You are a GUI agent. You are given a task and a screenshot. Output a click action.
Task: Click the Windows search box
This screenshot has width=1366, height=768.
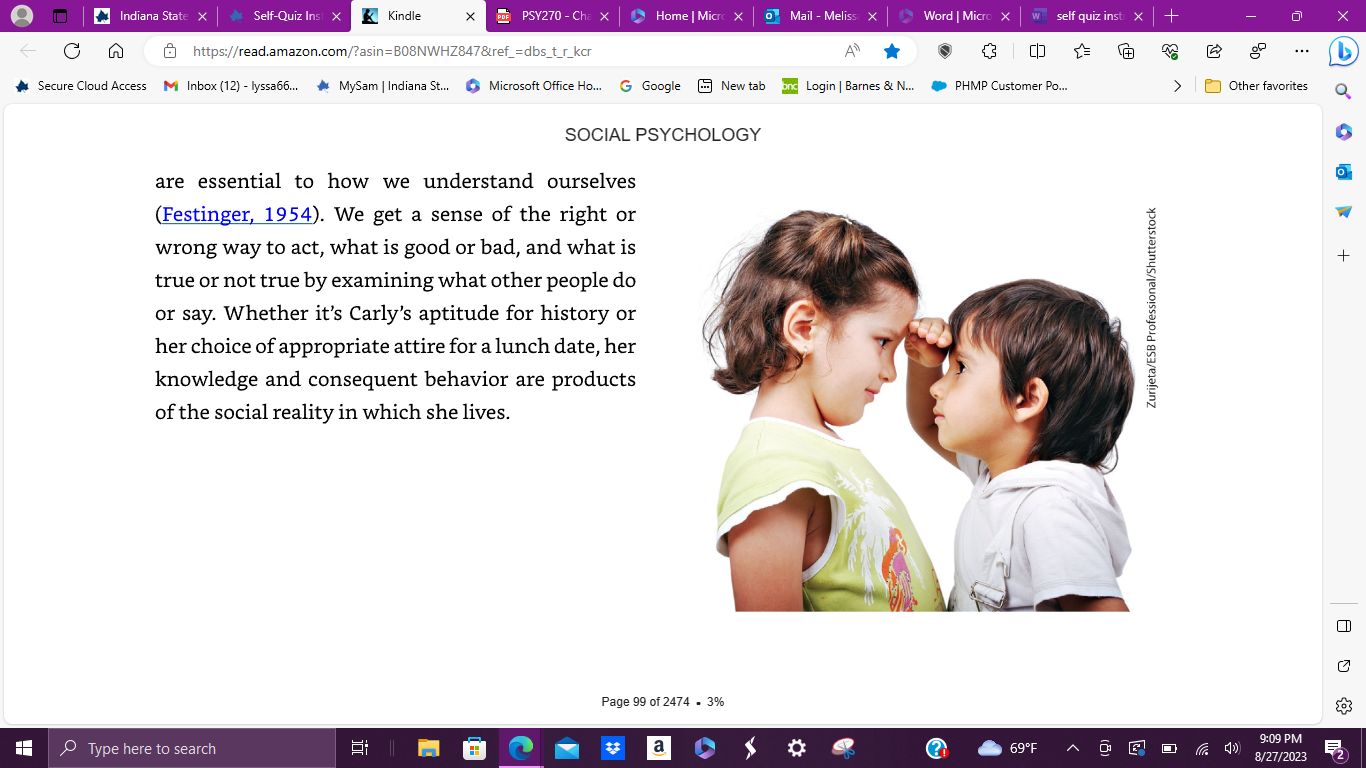(193, 748)
